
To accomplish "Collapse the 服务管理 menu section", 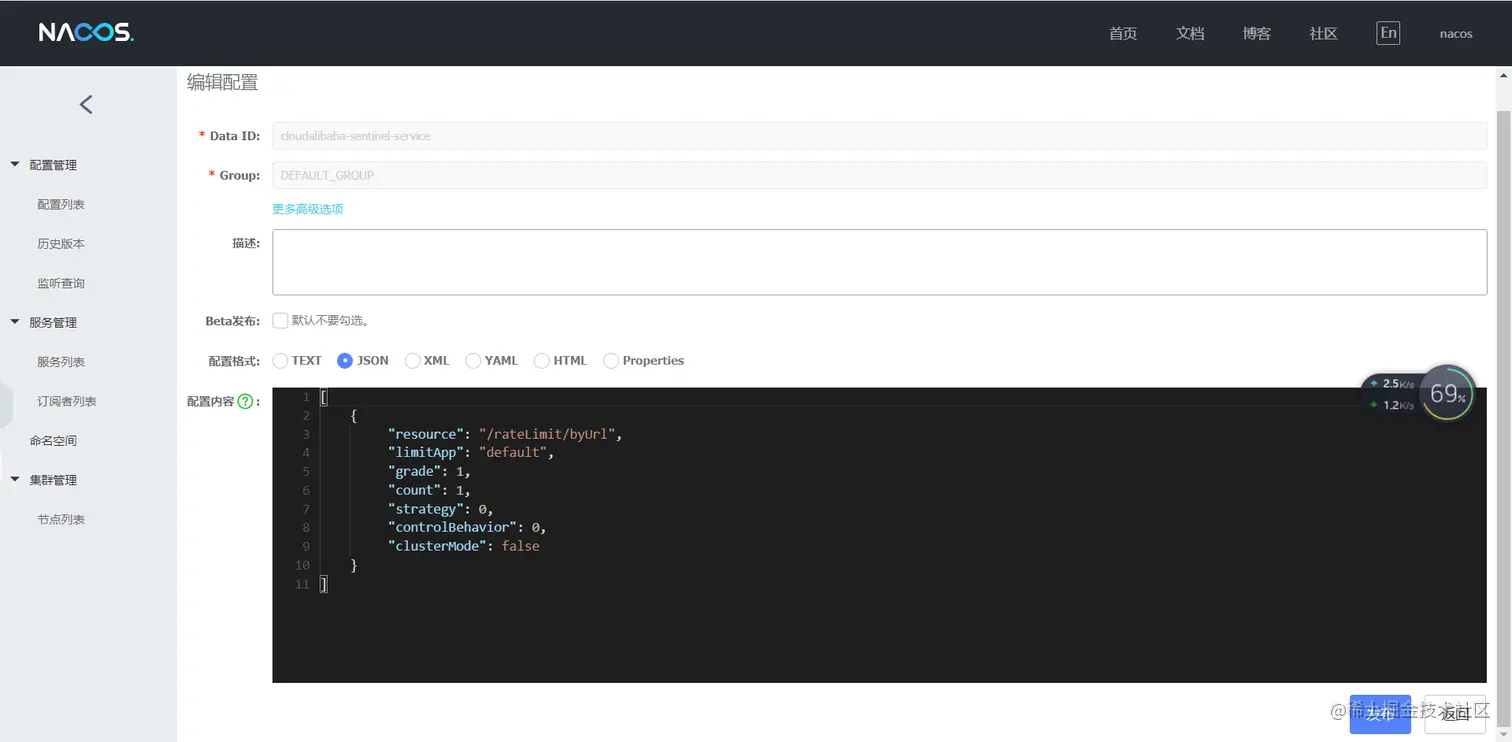I will 15,322.
